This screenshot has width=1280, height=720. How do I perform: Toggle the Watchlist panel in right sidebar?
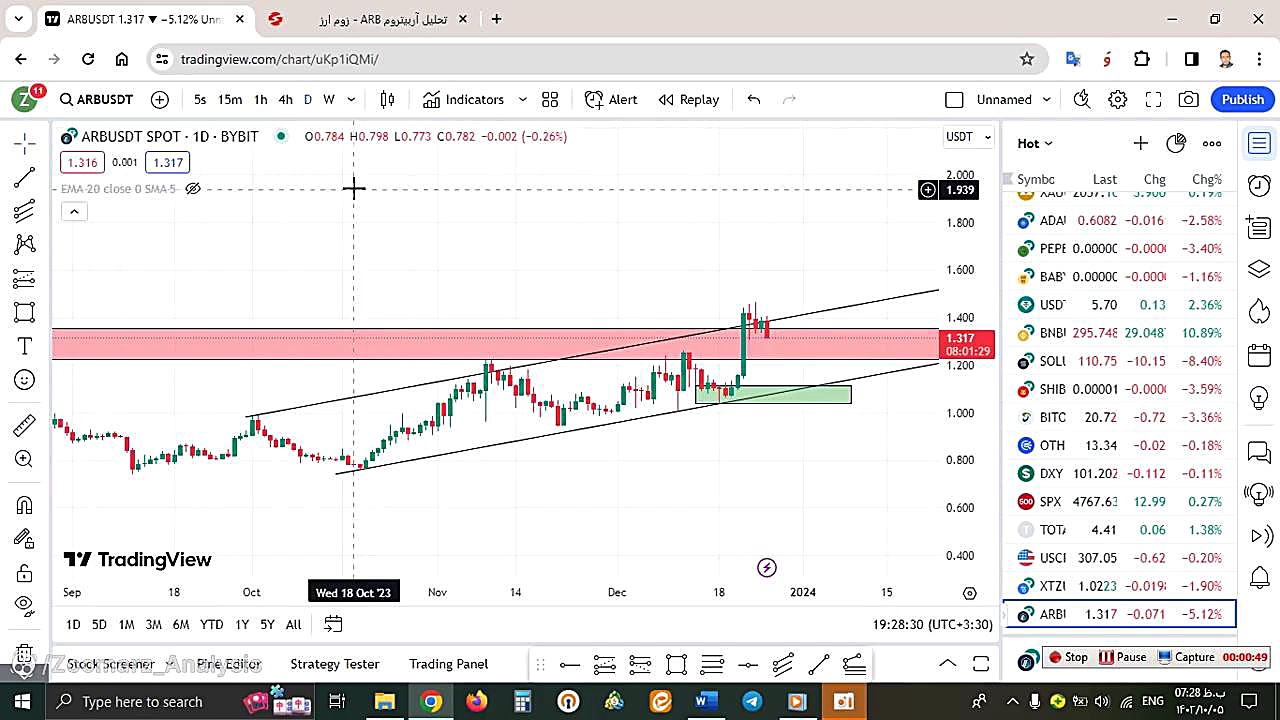pyautogui.click(x=1259, y=143)
